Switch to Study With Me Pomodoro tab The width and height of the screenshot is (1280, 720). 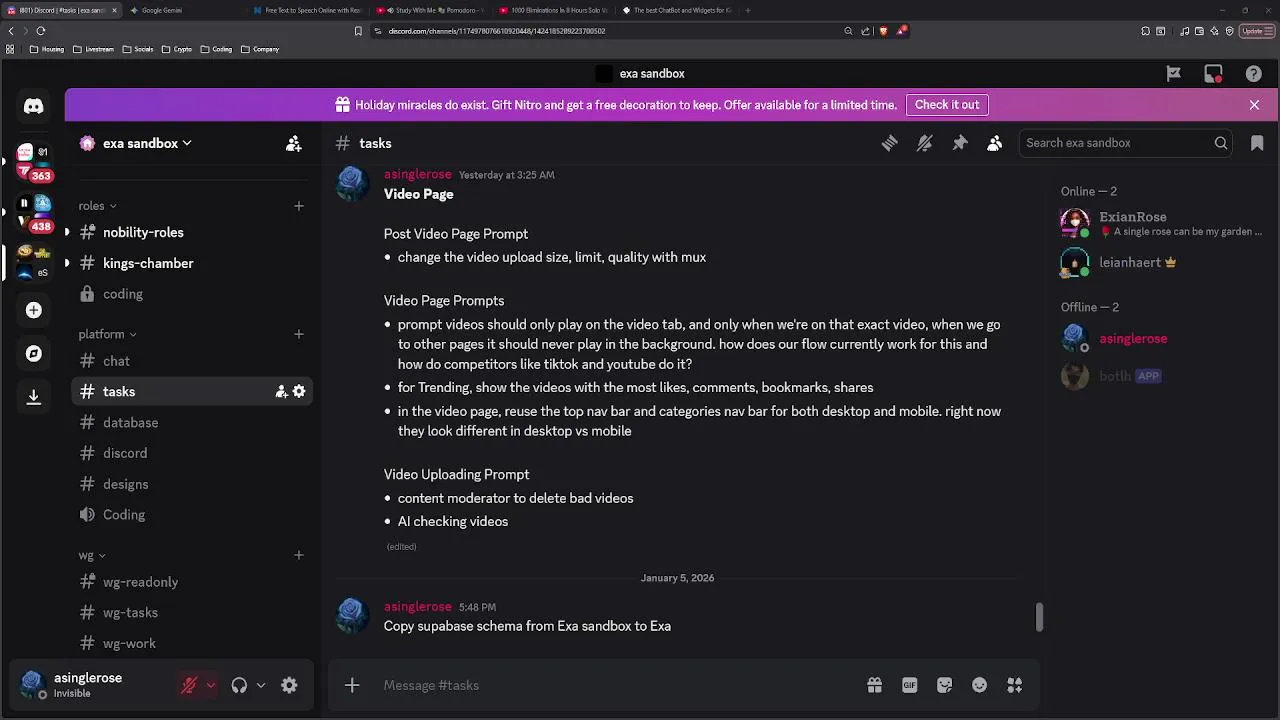click(x=431, y=10)
